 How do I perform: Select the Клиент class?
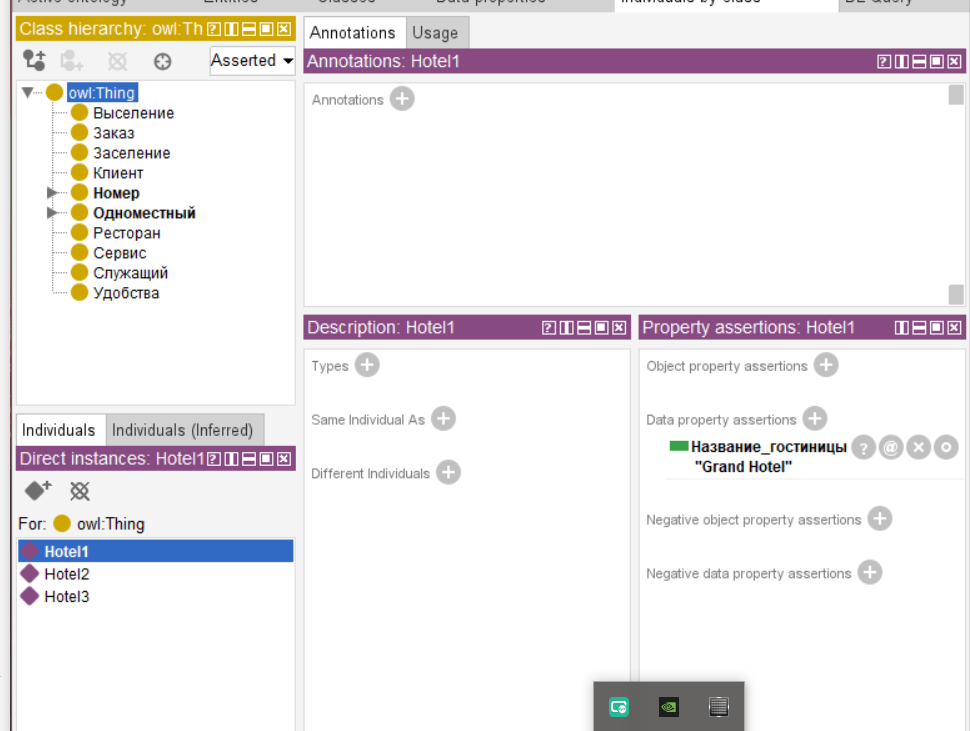pyautogui.click(x=118, y=173)
